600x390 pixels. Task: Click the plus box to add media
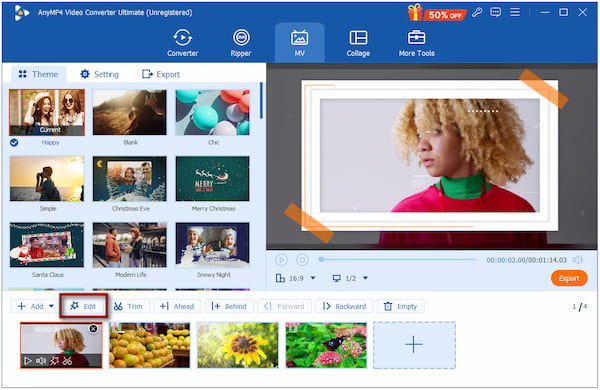[414, 345]
